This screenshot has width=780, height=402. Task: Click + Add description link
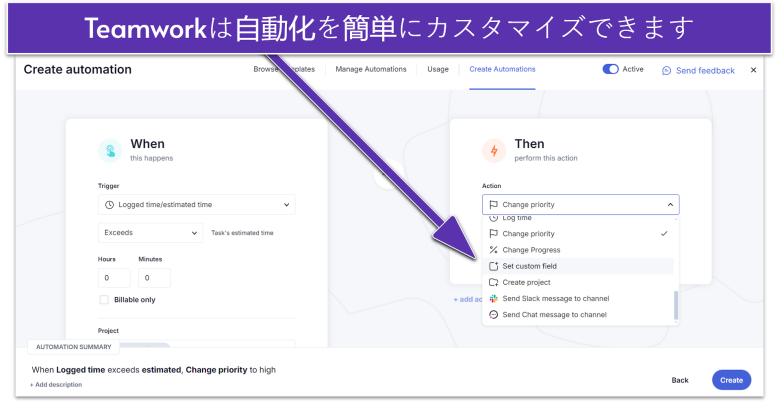pos(56,385)
